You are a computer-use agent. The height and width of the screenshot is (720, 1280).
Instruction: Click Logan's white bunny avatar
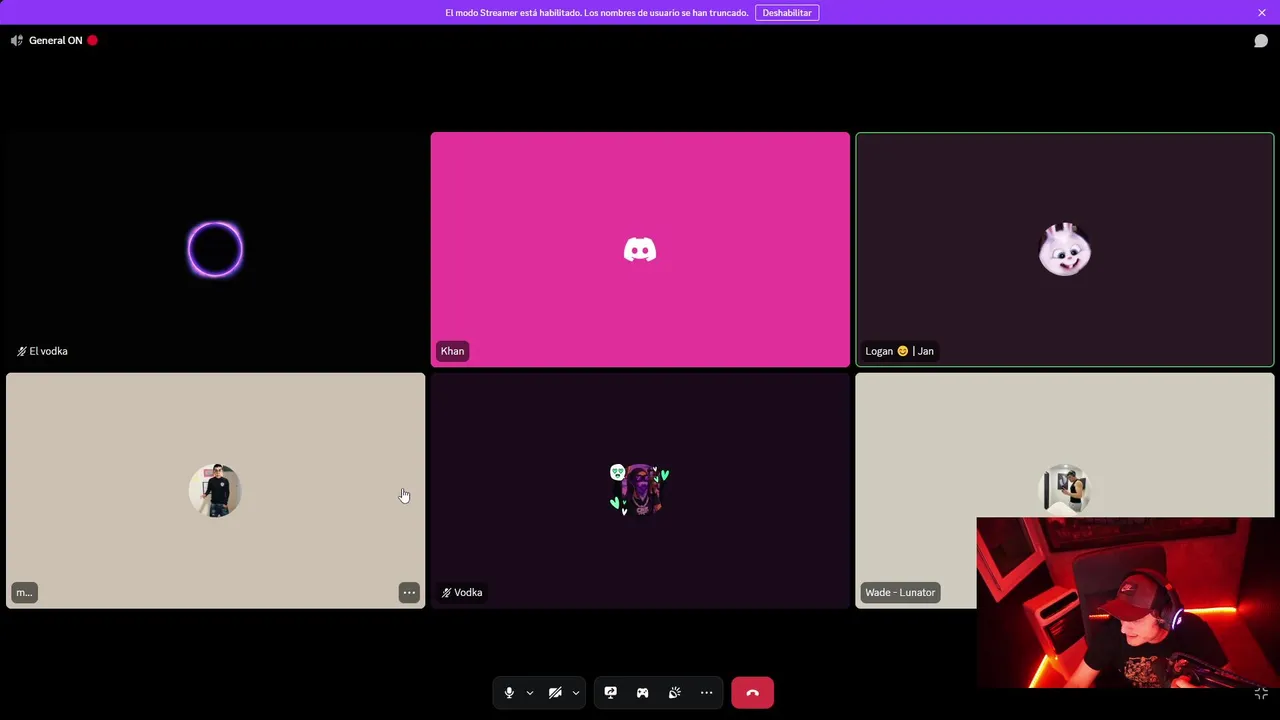coord(1065,250)
